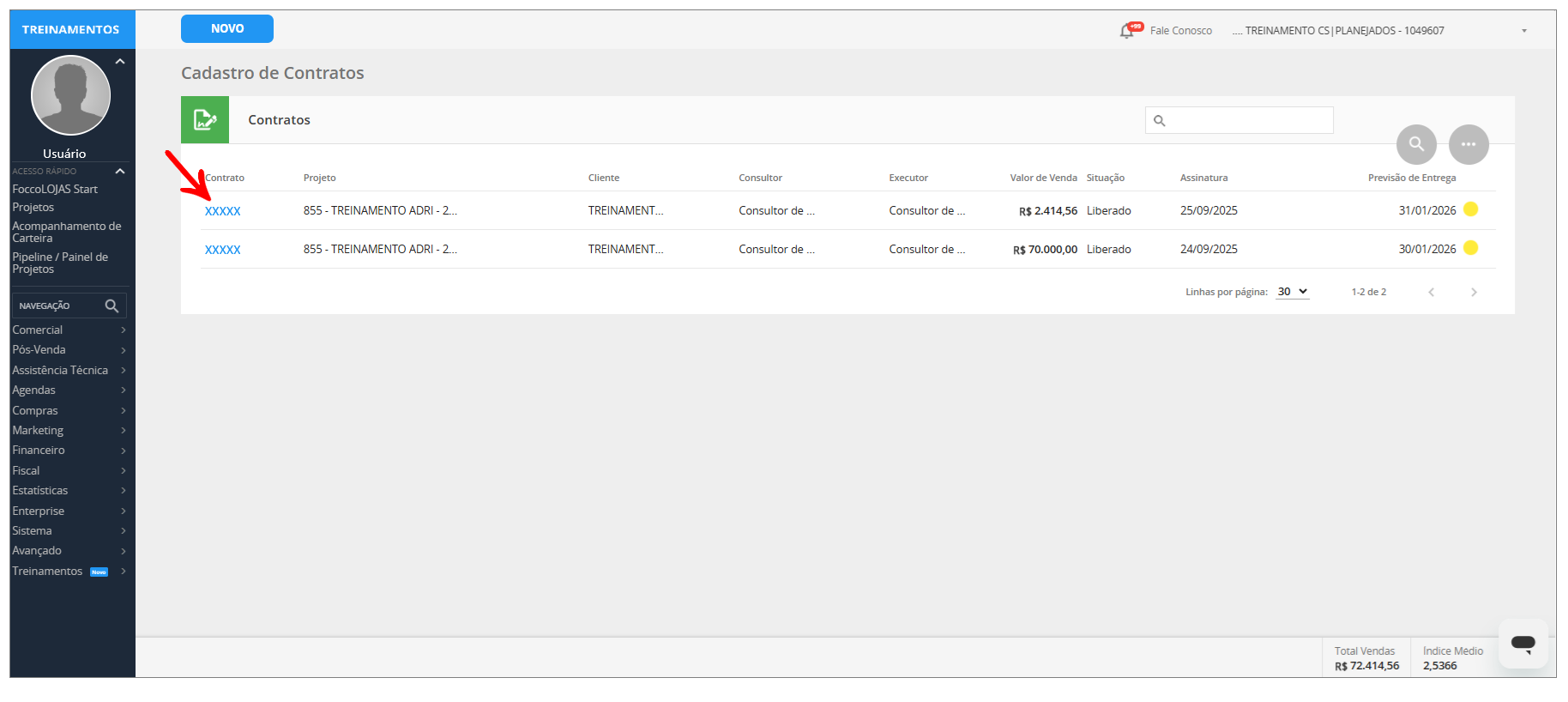
Task: Click the NOVO button
Action: [x=227, y=28]
